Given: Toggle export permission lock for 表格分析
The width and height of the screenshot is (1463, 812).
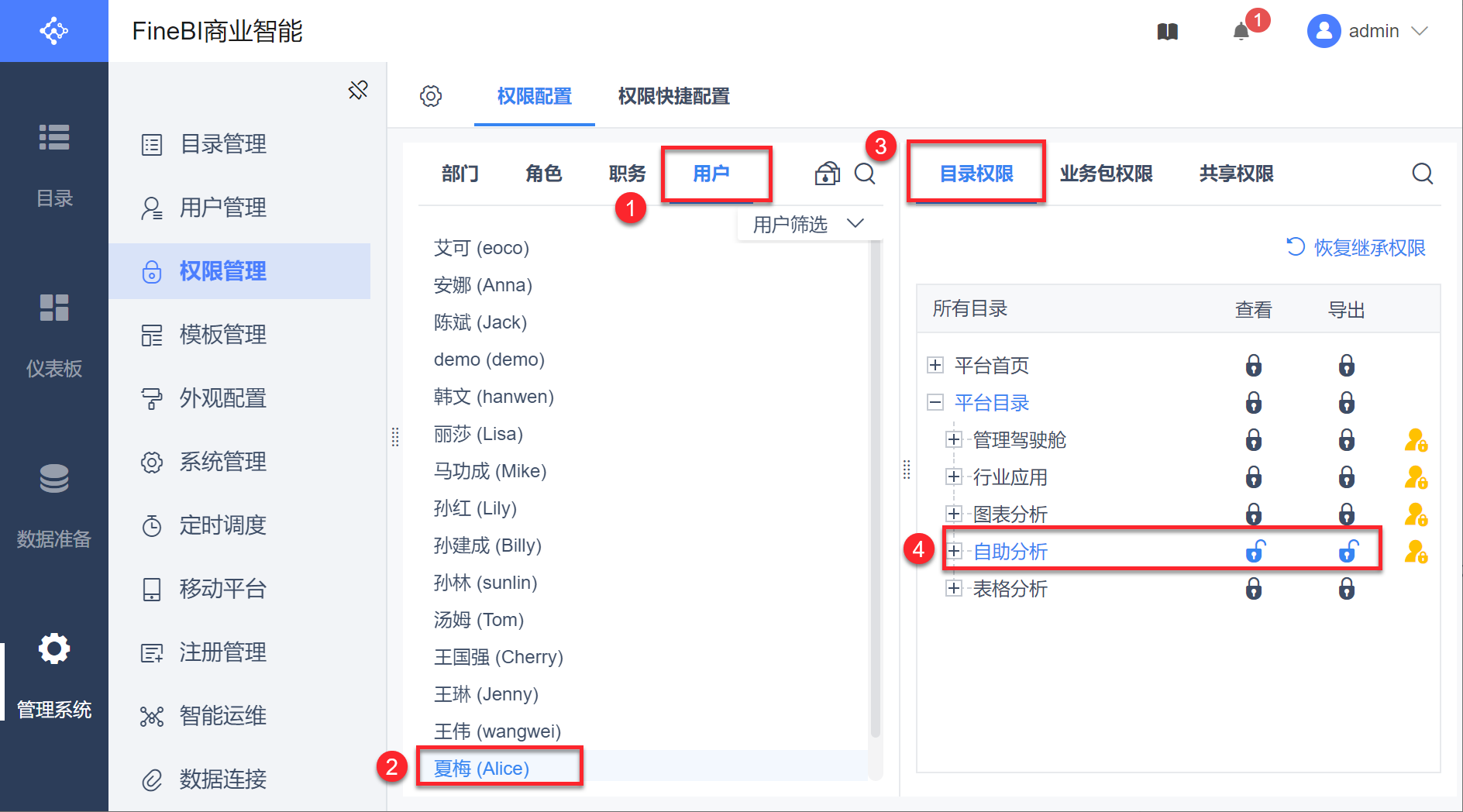Looking at the screenshot, I should 1347,589.
